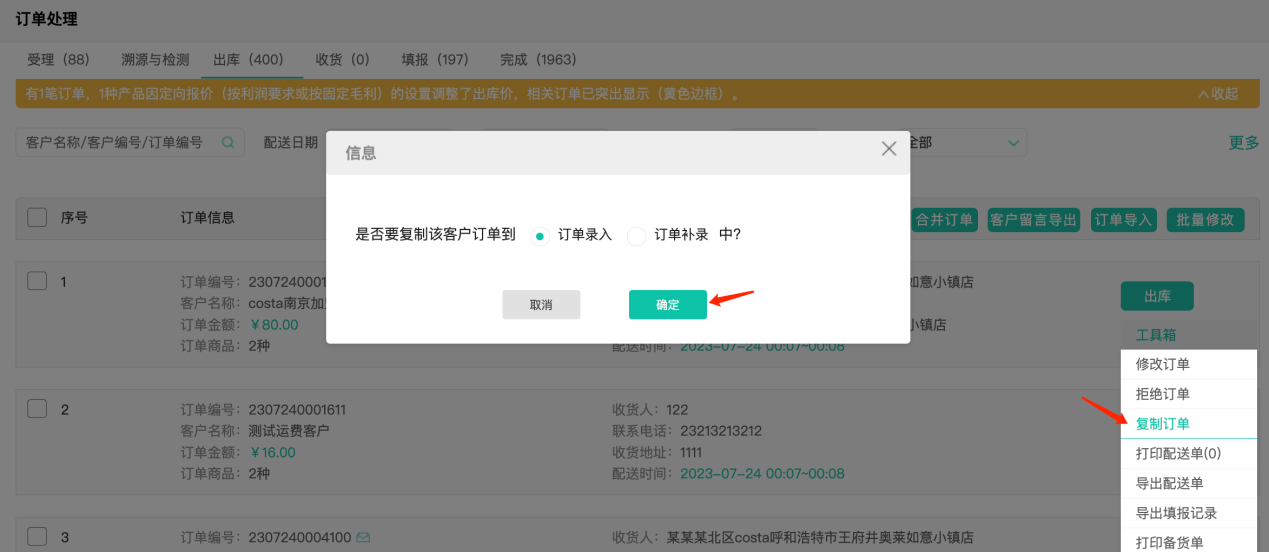This screenshot has height=552, width=1269.
Task: Click the 客户留言导出 button
Action: [x=1034, y=220]
